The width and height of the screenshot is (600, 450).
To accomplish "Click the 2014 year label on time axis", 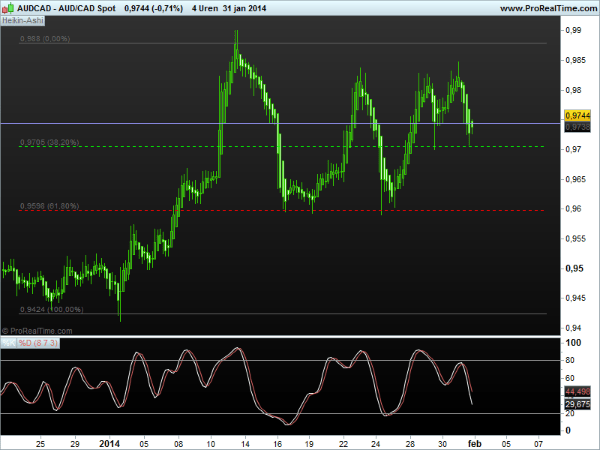I will (109, 444).
